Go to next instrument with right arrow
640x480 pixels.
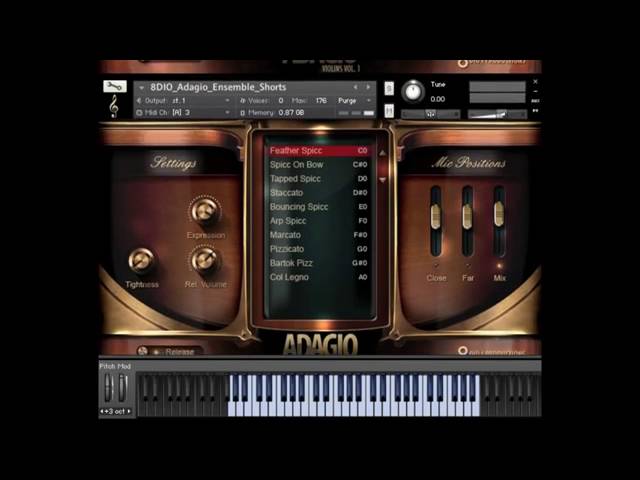[x=368, y=87]
